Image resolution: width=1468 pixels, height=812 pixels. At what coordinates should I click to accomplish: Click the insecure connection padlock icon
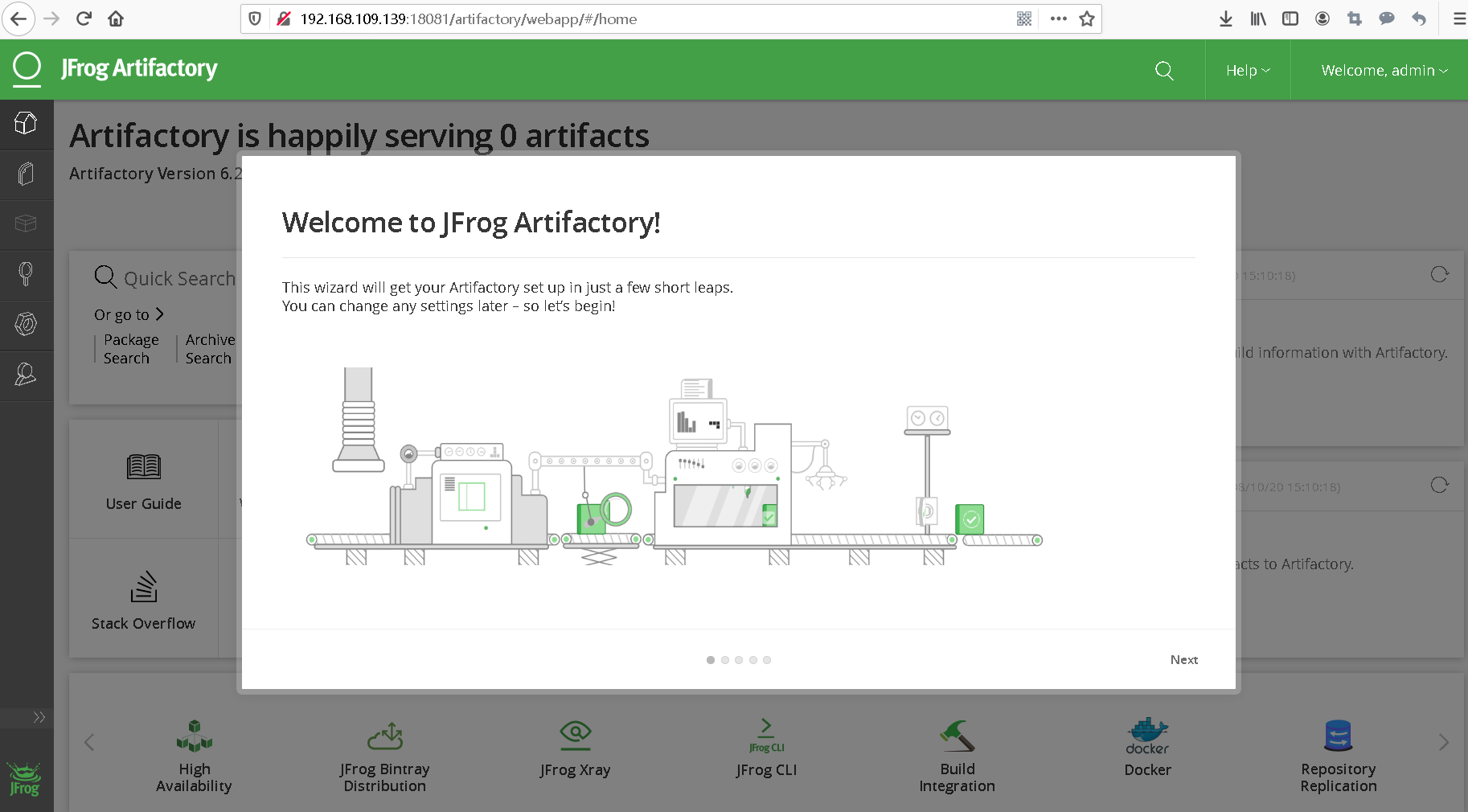point(283,18)
